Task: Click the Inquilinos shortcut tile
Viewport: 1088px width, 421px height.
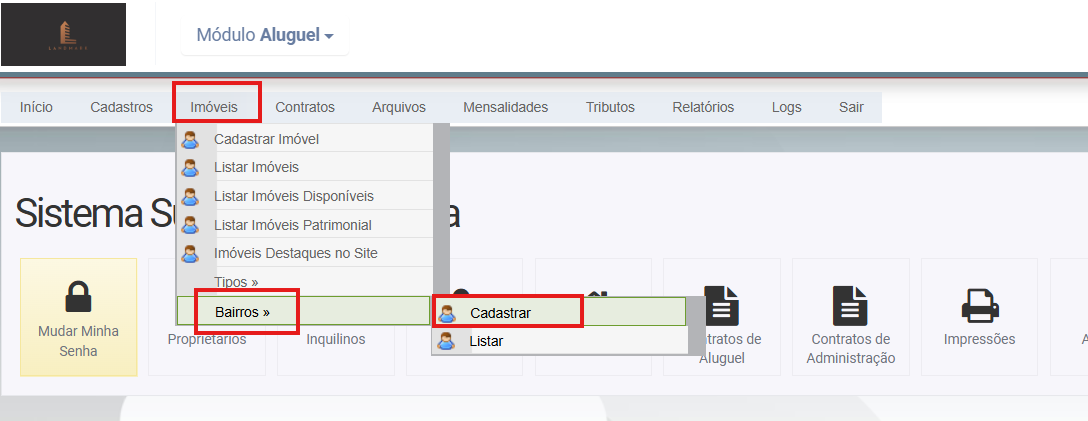Action: [x=335, y=339]
